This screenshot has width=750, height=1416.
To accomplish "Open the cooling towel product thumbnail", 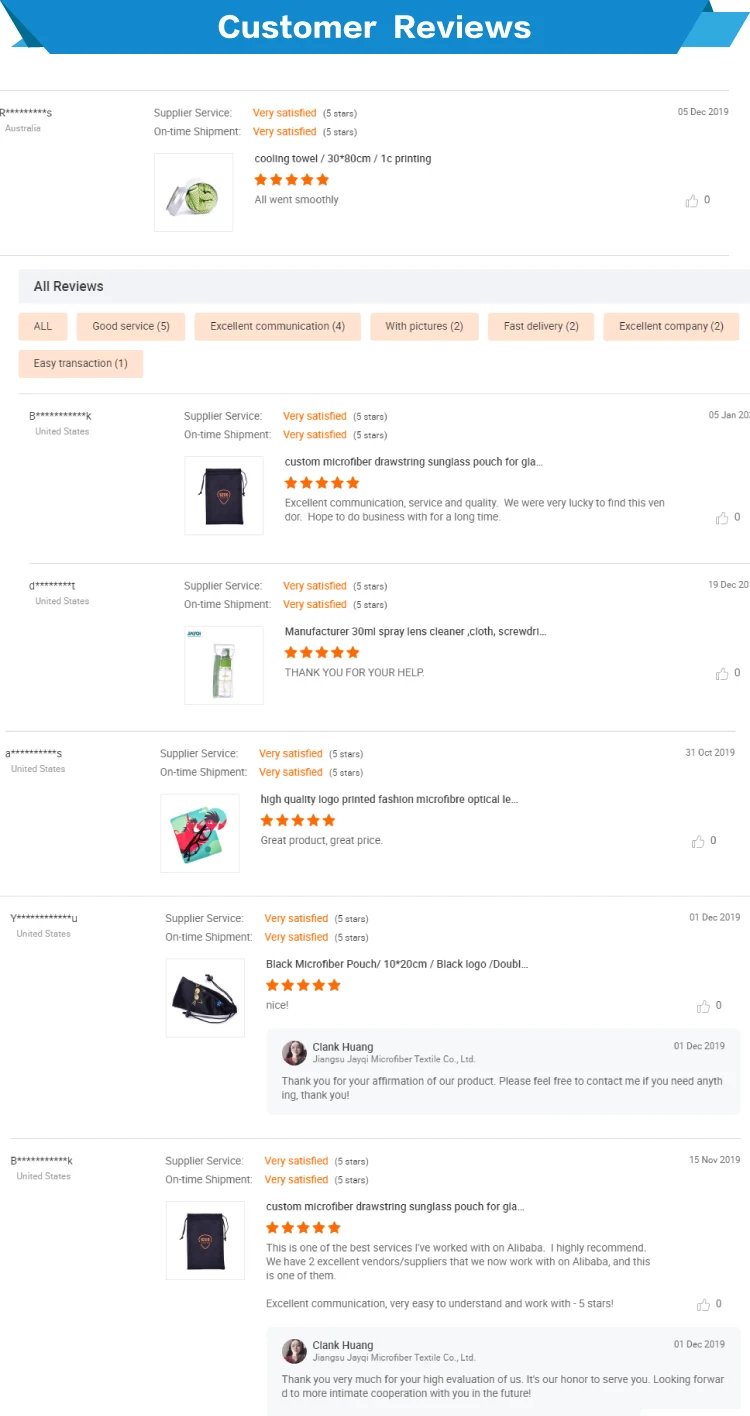I will (194, 193).
